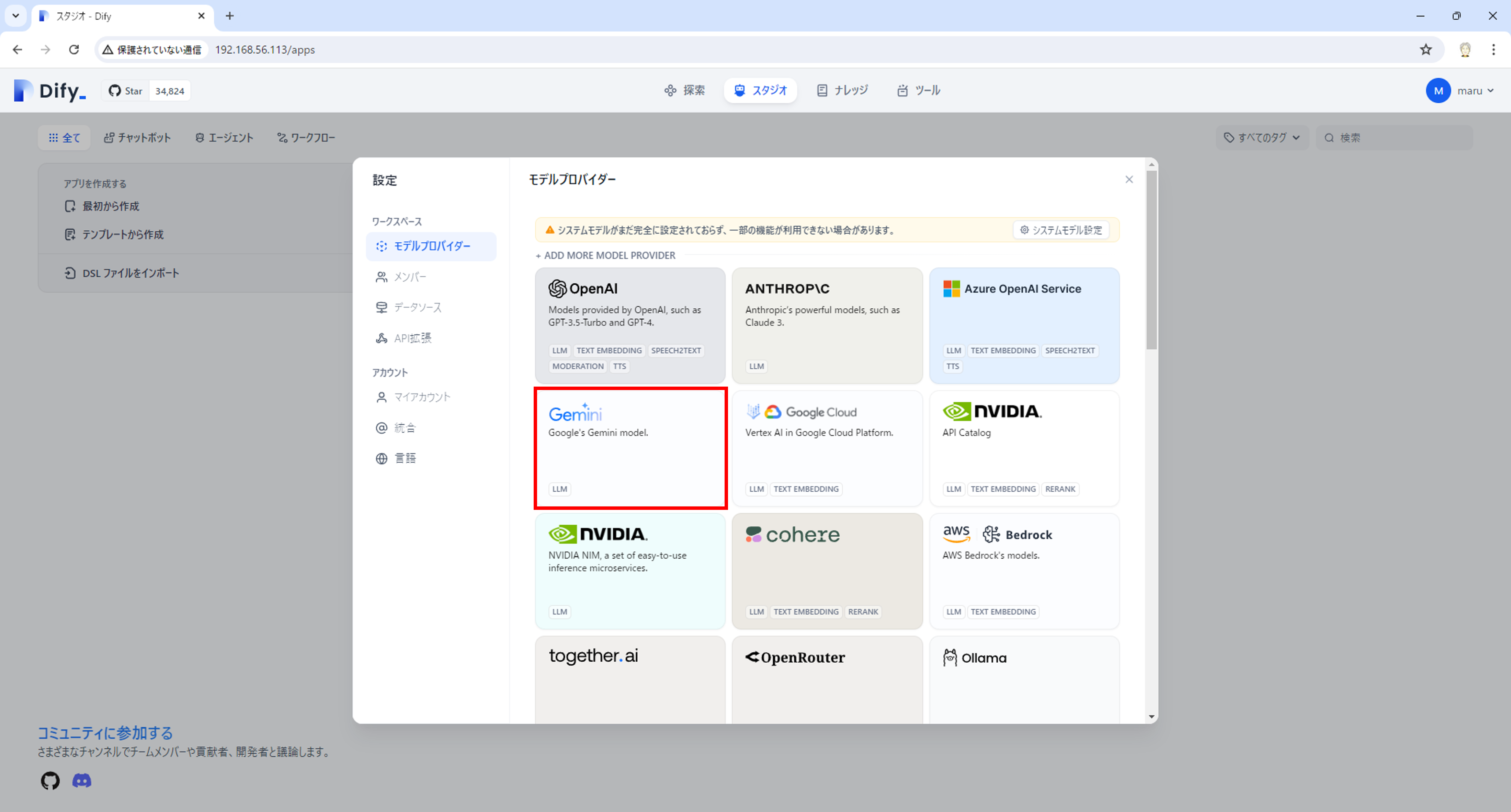Image resolution: width=1511 pixels, height=812 pixels.
Task: Switch to ナレッジ tab
Action: point(842,90)
